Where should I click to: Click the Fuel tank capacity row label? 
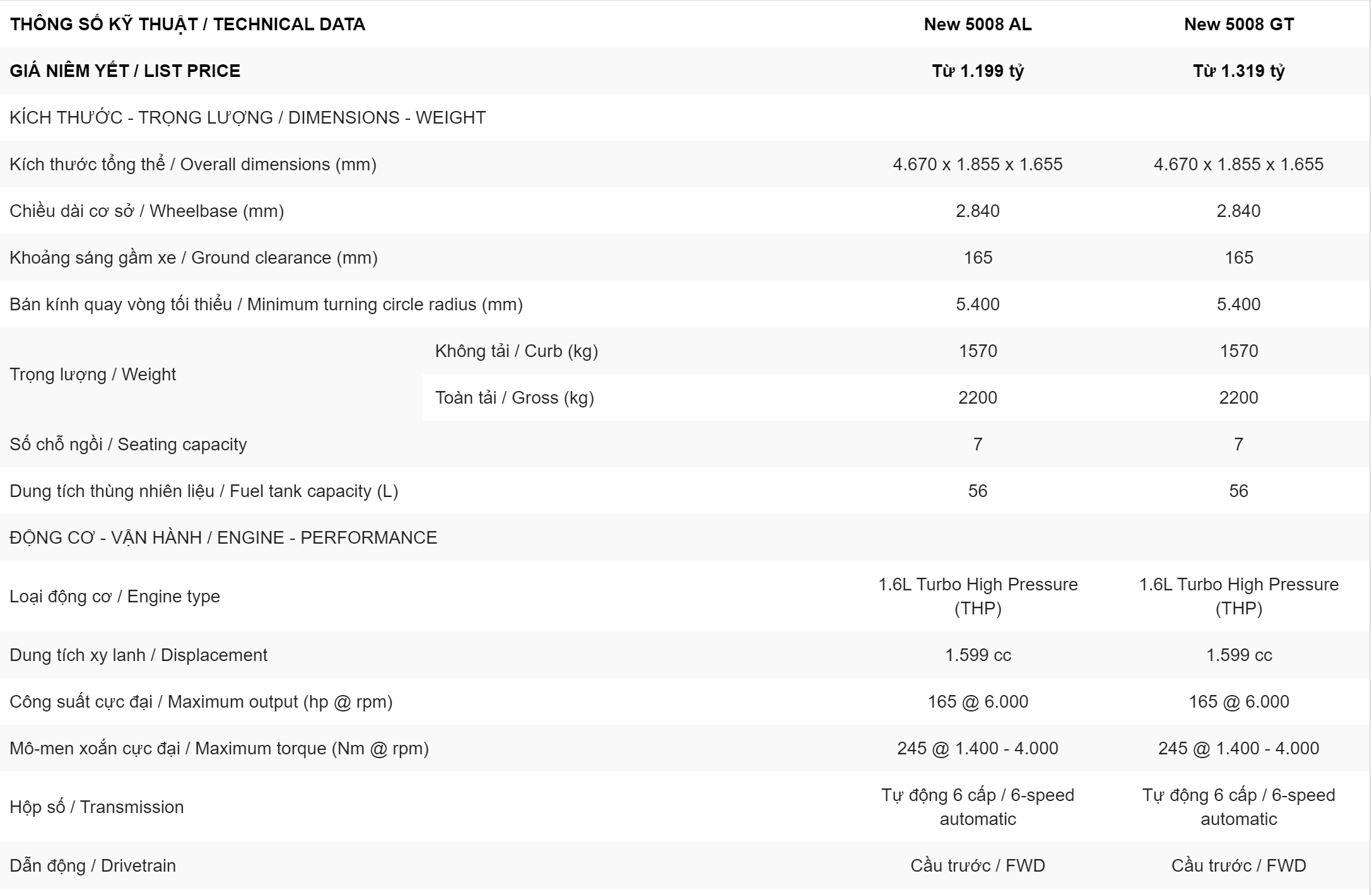203,491
